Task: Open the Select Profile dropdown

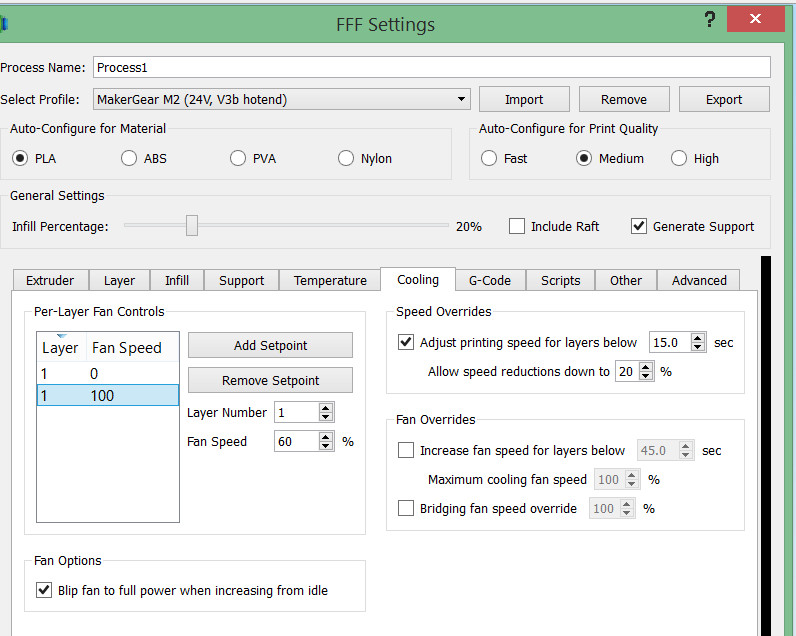Action: [461, 99]
